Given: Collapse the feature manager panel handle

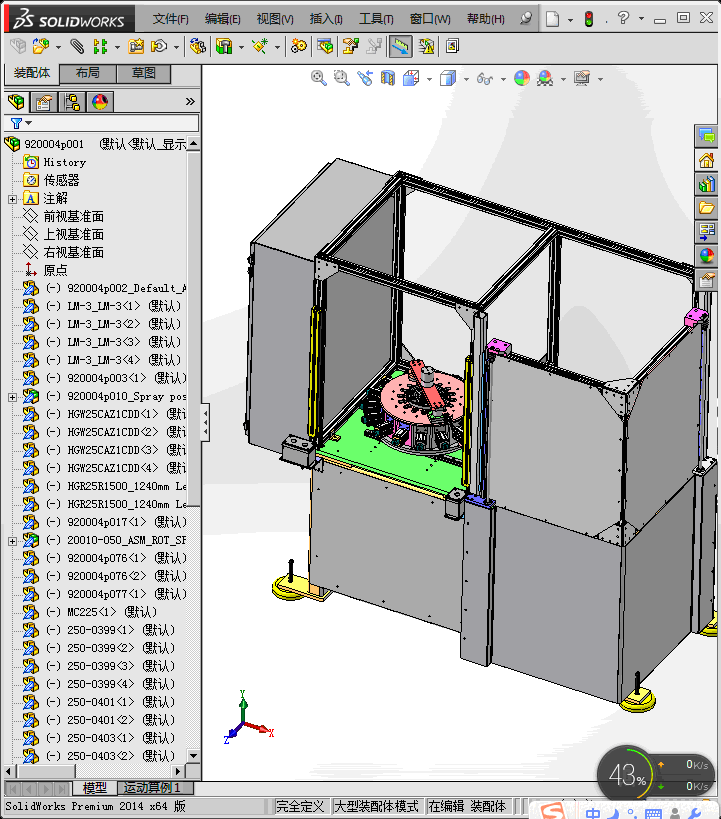Looking at the screenshot, I should click(205, 423).
